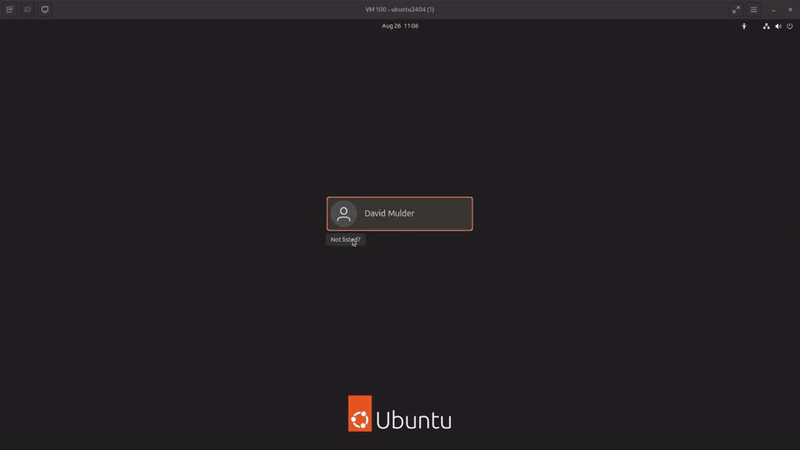Click the monitor-shaped display icon in header bar
This screenshot has height=450, width=800.
(45, 9)
